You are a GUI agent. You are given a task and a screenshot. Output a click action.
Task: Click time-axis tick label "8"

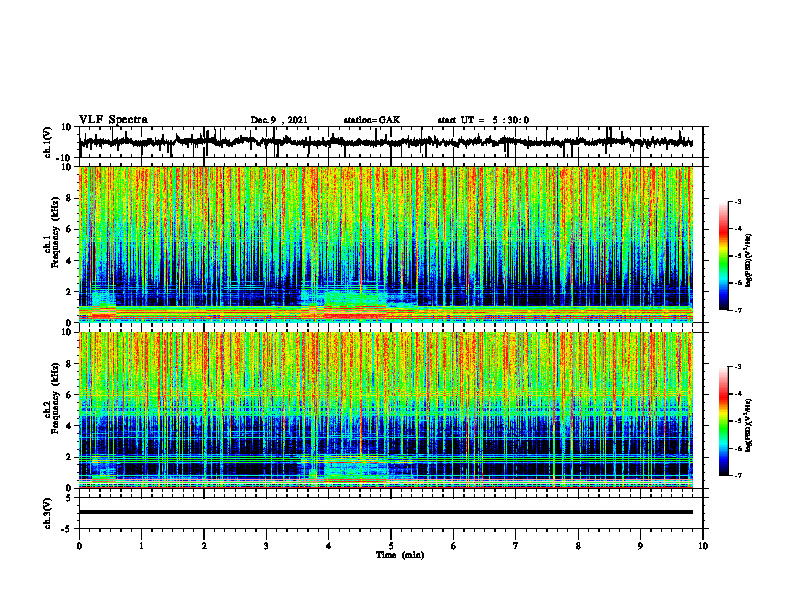(x=578, y=546)
